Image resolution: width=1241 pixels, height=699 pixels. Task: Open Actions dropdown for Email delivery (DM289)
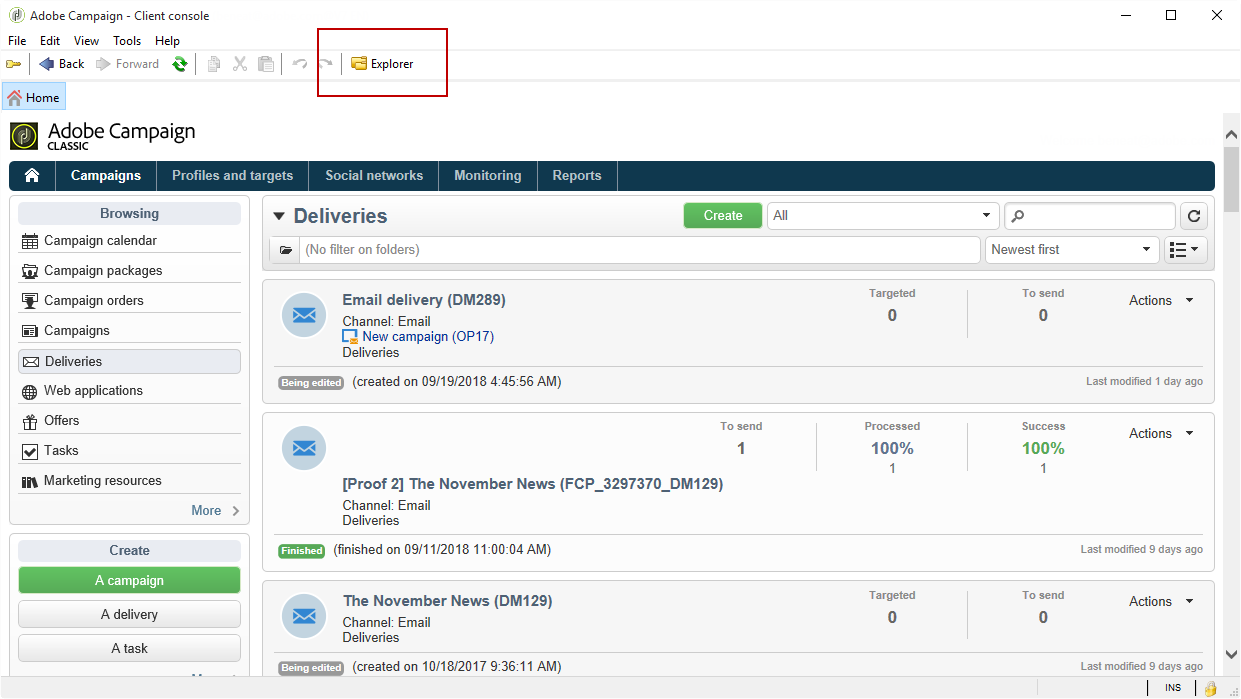click(1161, 300)
